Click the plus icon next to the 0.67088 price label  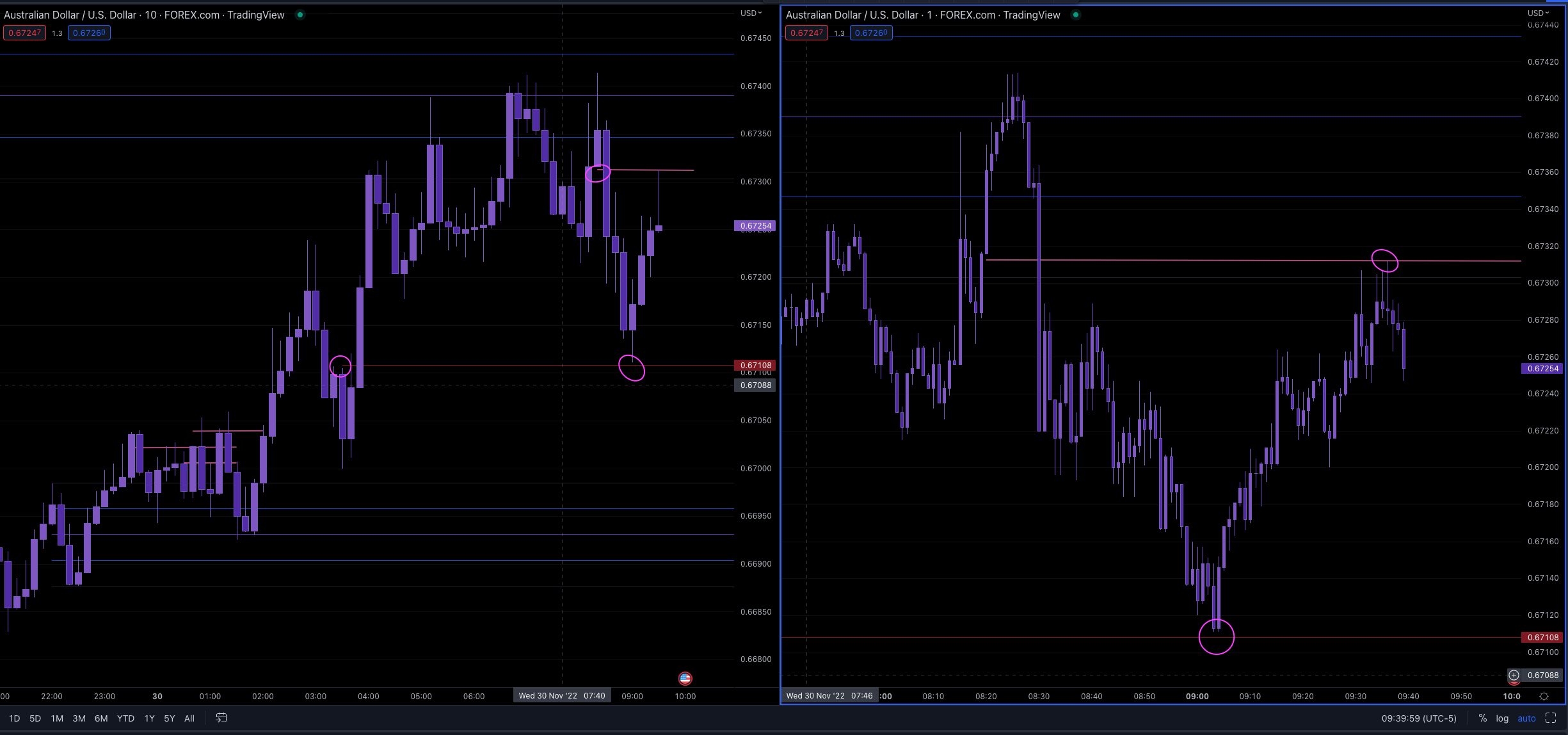coord(1514,675)
